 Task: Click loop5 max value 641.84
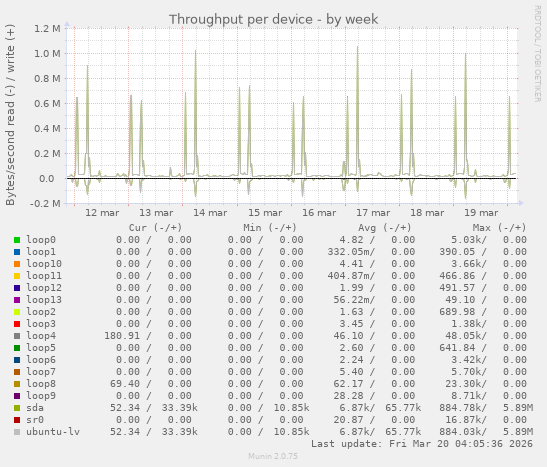(457, 348)
